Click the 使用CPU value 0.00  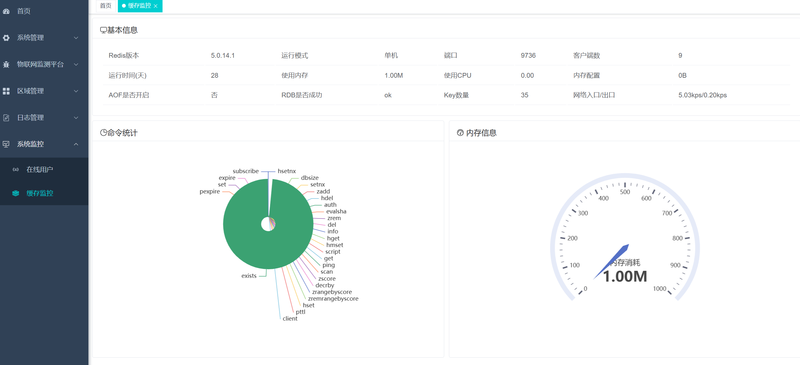point(527,75)
